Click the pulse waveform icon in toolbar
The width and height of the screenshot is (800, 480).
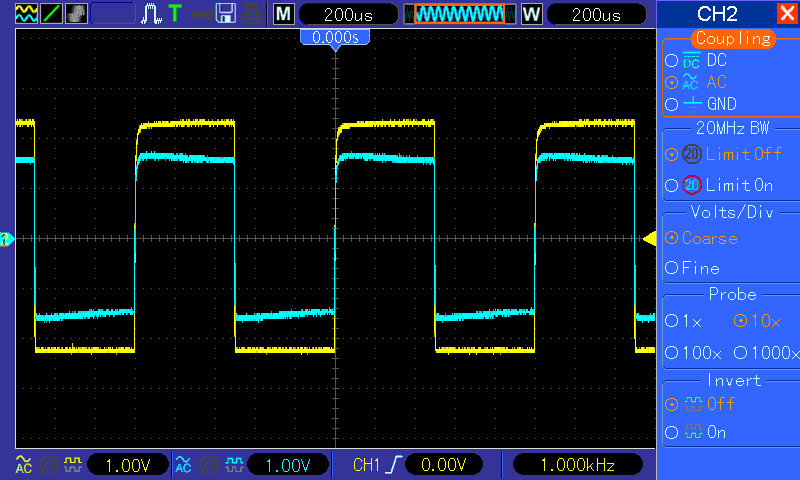click(x=151, y=14)
